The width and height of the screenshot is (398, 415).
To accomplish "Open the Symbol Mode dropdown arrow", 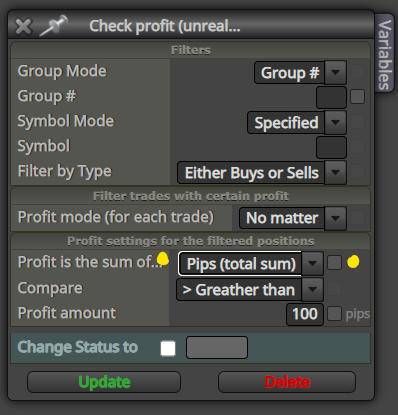I will point(336,122).
